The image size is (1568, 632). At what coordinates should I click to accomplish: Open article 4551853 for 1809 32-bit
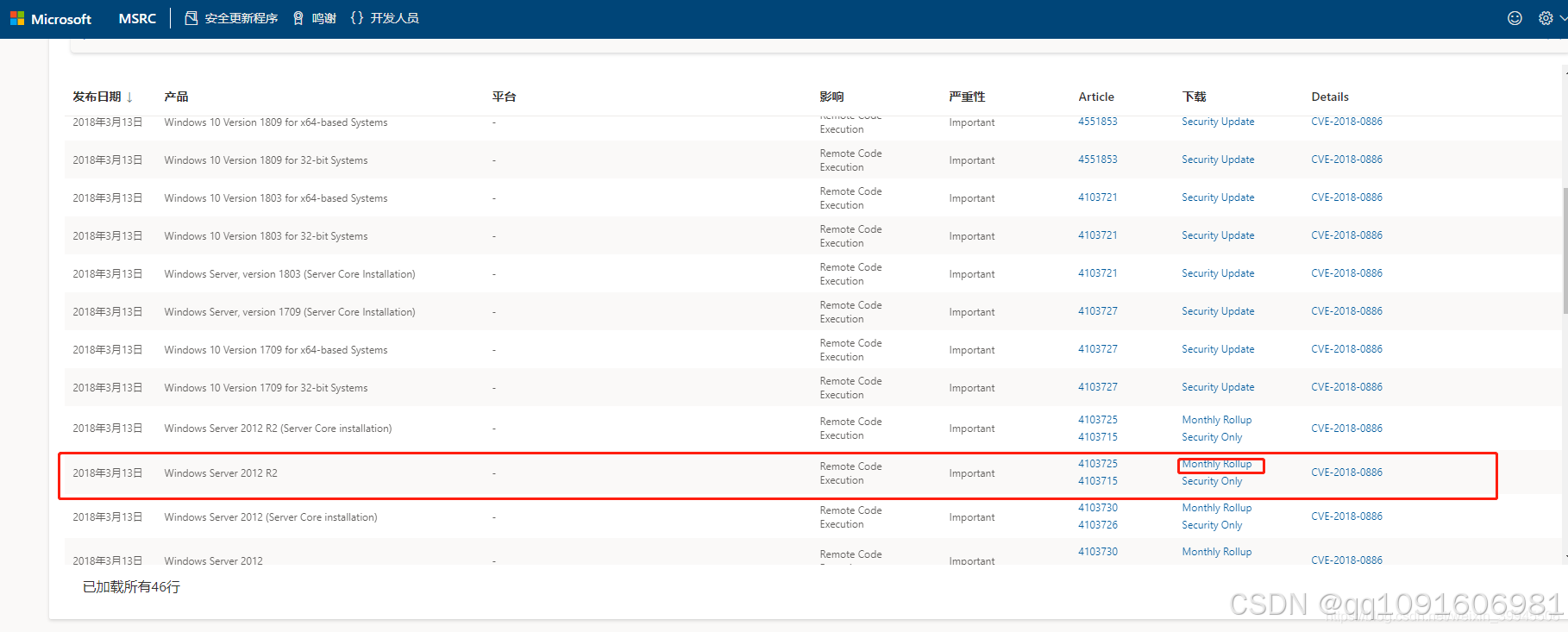1097,160
